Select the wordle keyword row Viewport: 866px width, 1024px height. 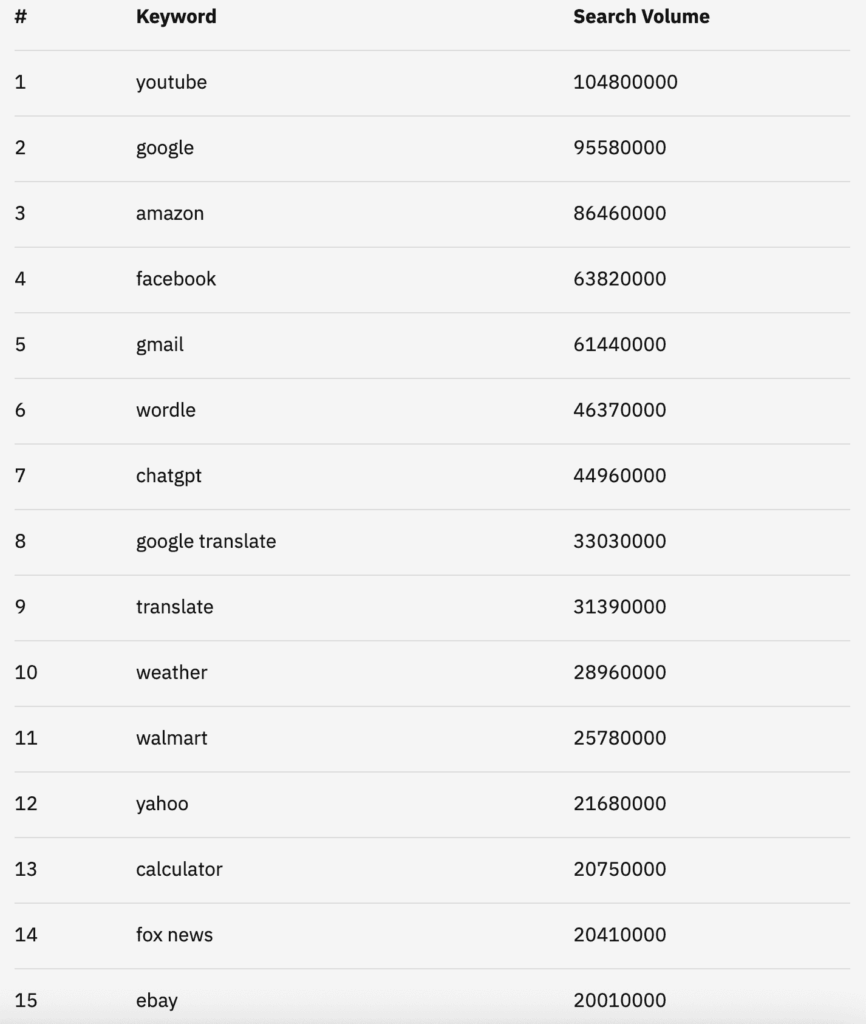[432, 411]
